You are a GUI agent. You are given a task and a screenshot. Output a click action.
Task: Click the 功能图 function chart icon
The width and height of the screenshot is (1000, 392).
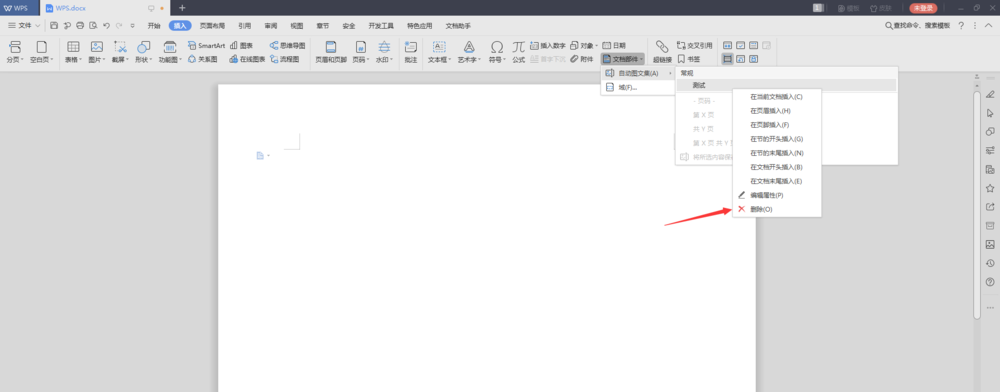click(x=170, y=47)
